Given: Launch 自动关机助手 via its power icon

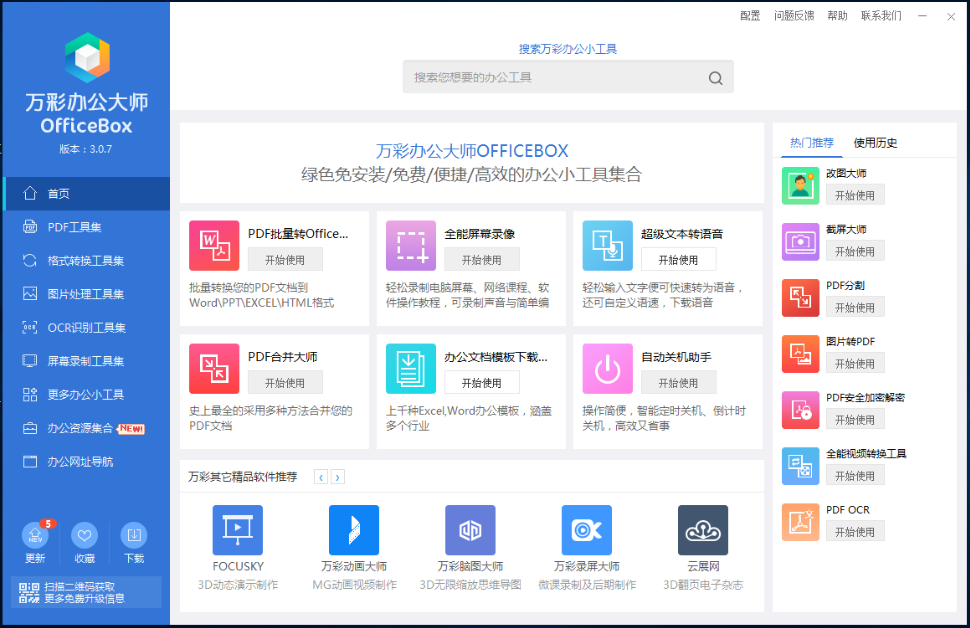Looking at the screenshot, I should [x=607, y=369].
